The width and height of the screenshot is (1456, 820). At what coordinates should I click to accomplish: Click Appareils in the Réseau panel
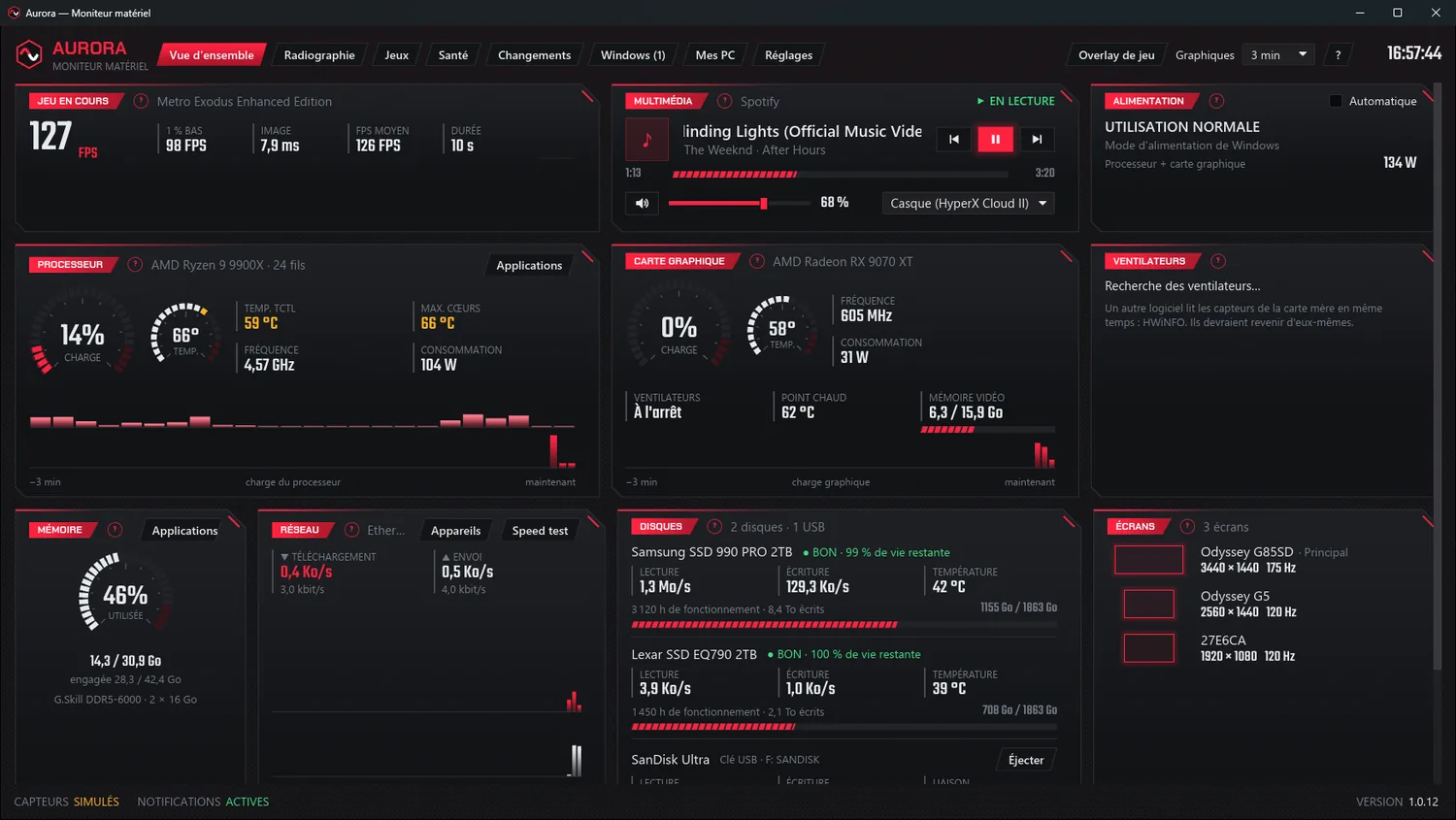455,530
